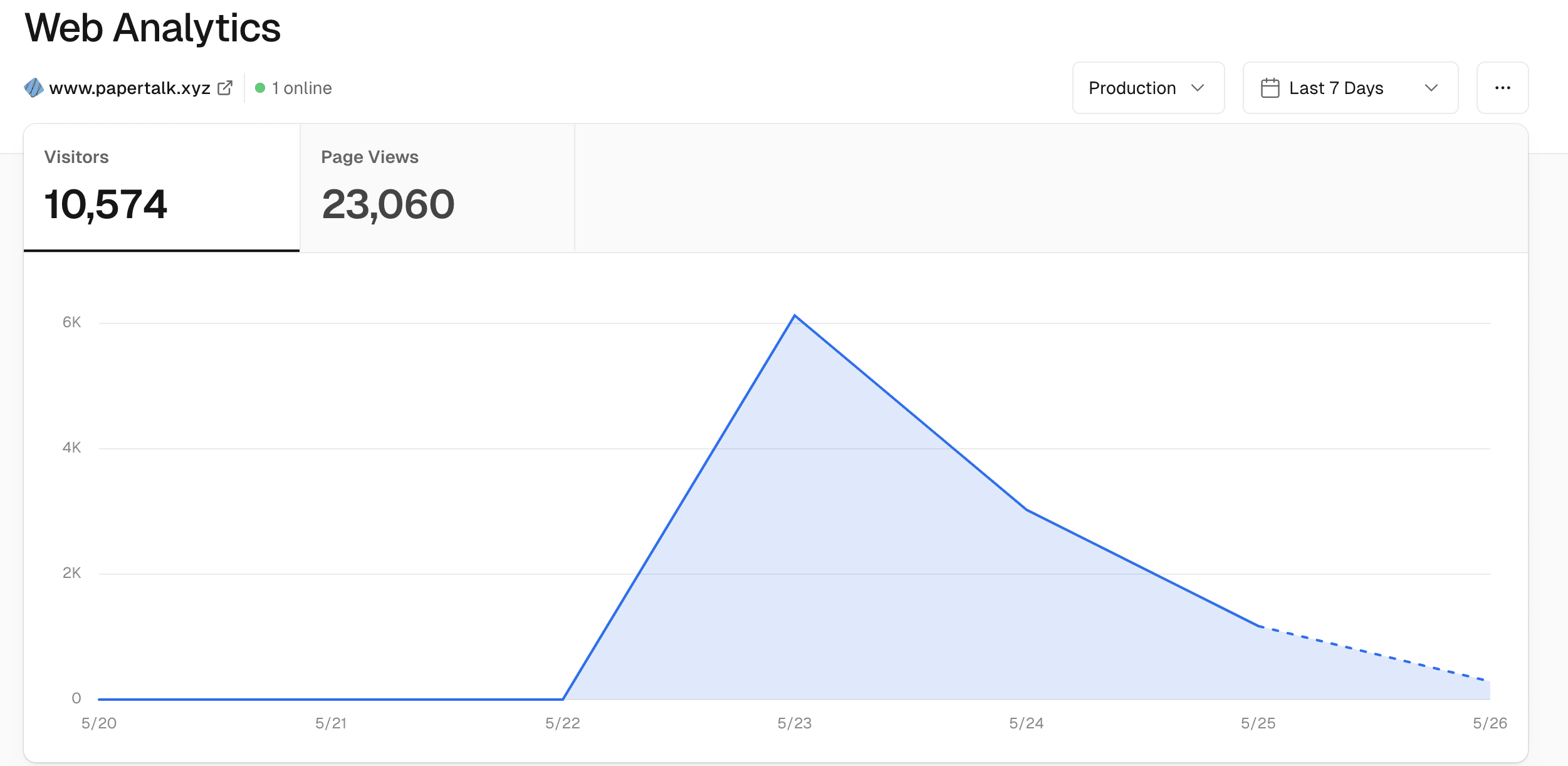Open the three-dot more options menu
Image resolution: width=1568 pixels, height=766 pixels.
click(1502, 88)
